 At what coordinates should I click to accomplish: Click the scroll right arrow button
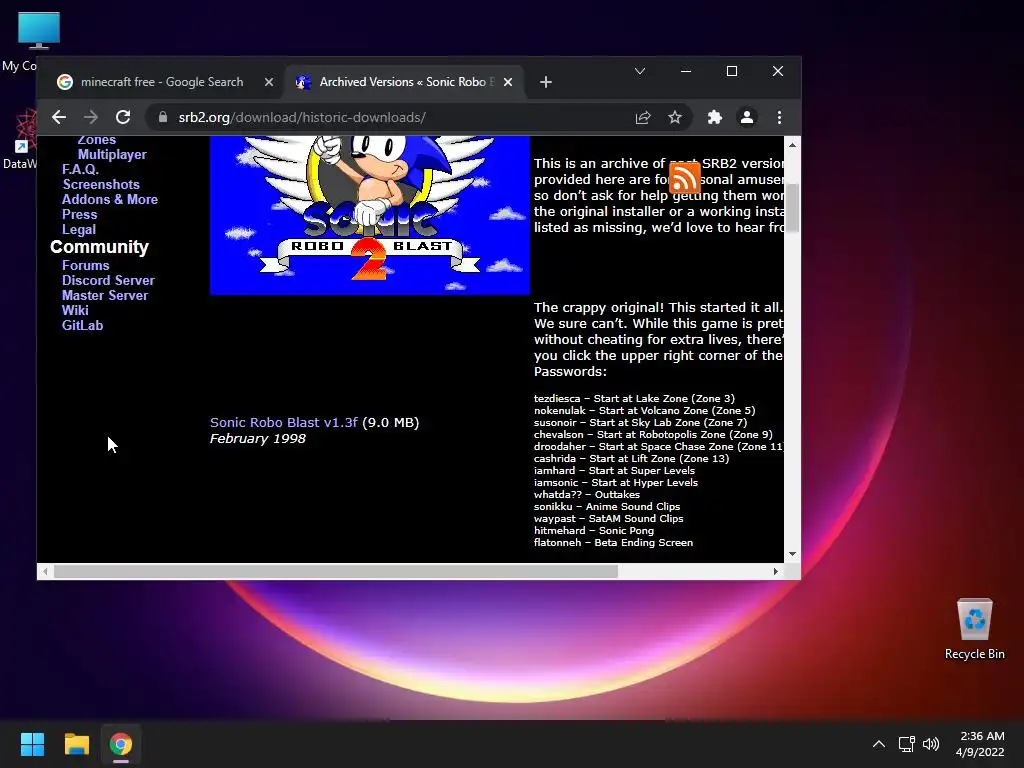776,571
